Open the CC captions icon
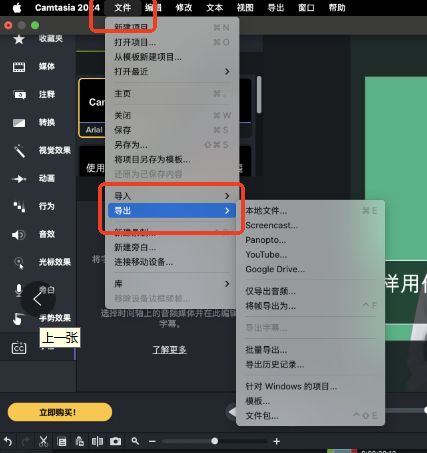Screen dimensions: 427x453 (x=19, y=348)
